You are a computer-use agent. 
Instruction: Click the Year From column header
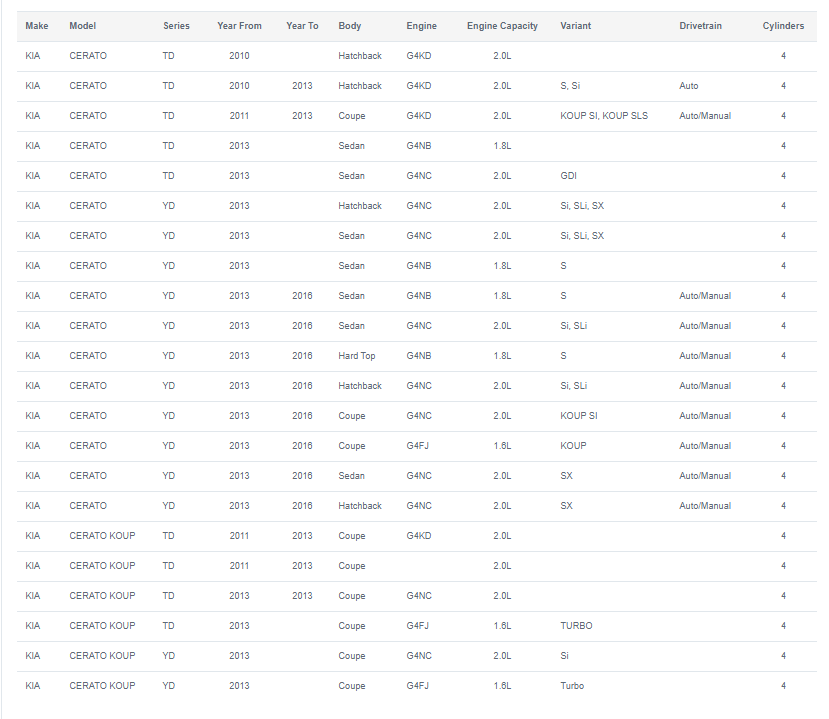click(239, 25)
